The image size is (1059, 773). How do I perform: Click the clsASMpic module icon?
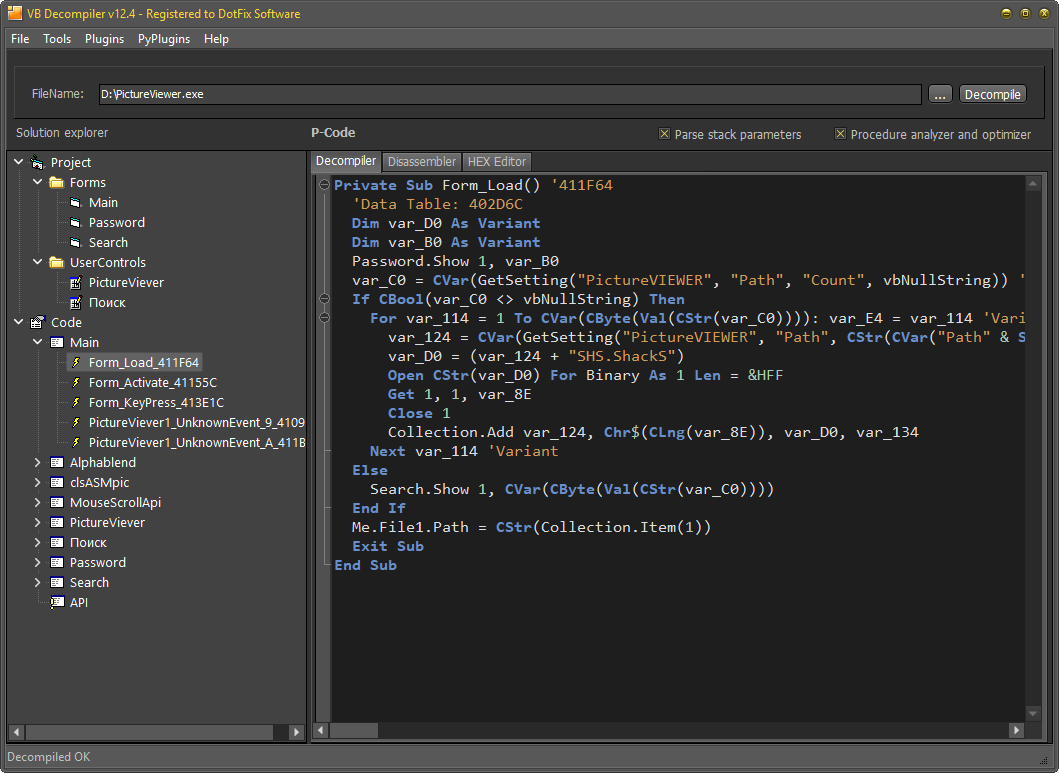point(57,483)
